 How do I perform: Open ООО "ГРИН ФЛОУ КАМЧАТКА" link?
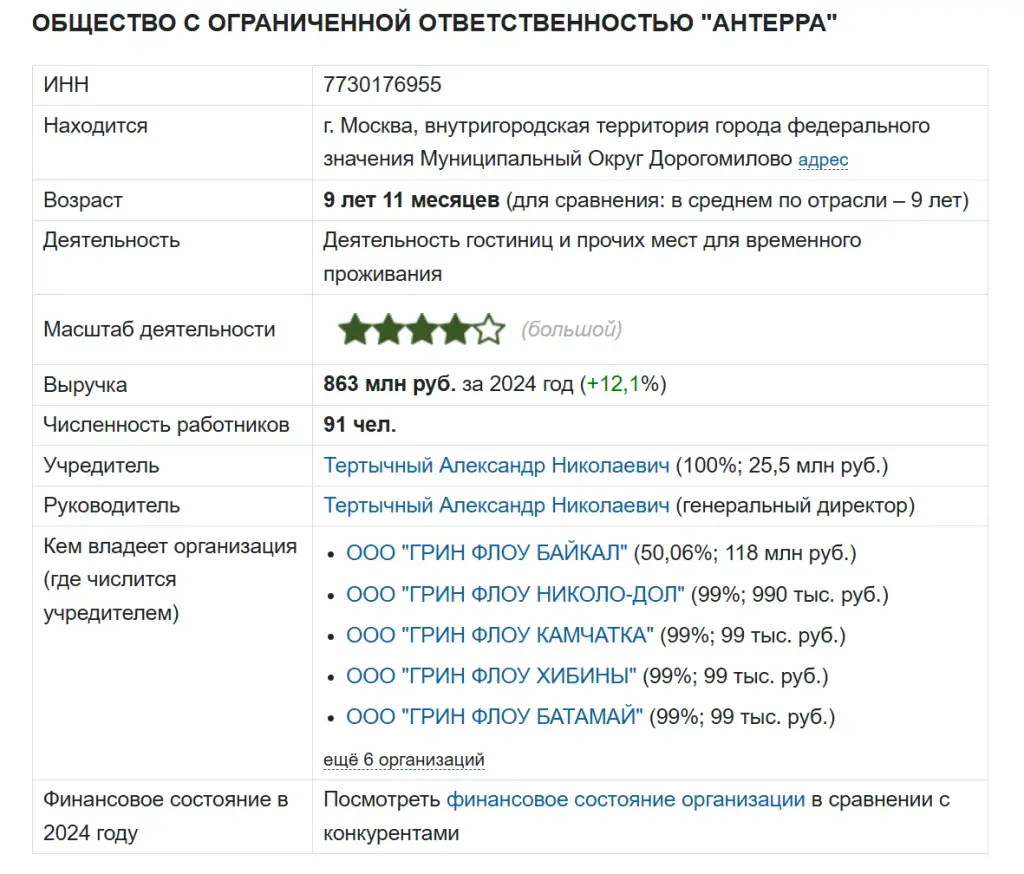500,636
